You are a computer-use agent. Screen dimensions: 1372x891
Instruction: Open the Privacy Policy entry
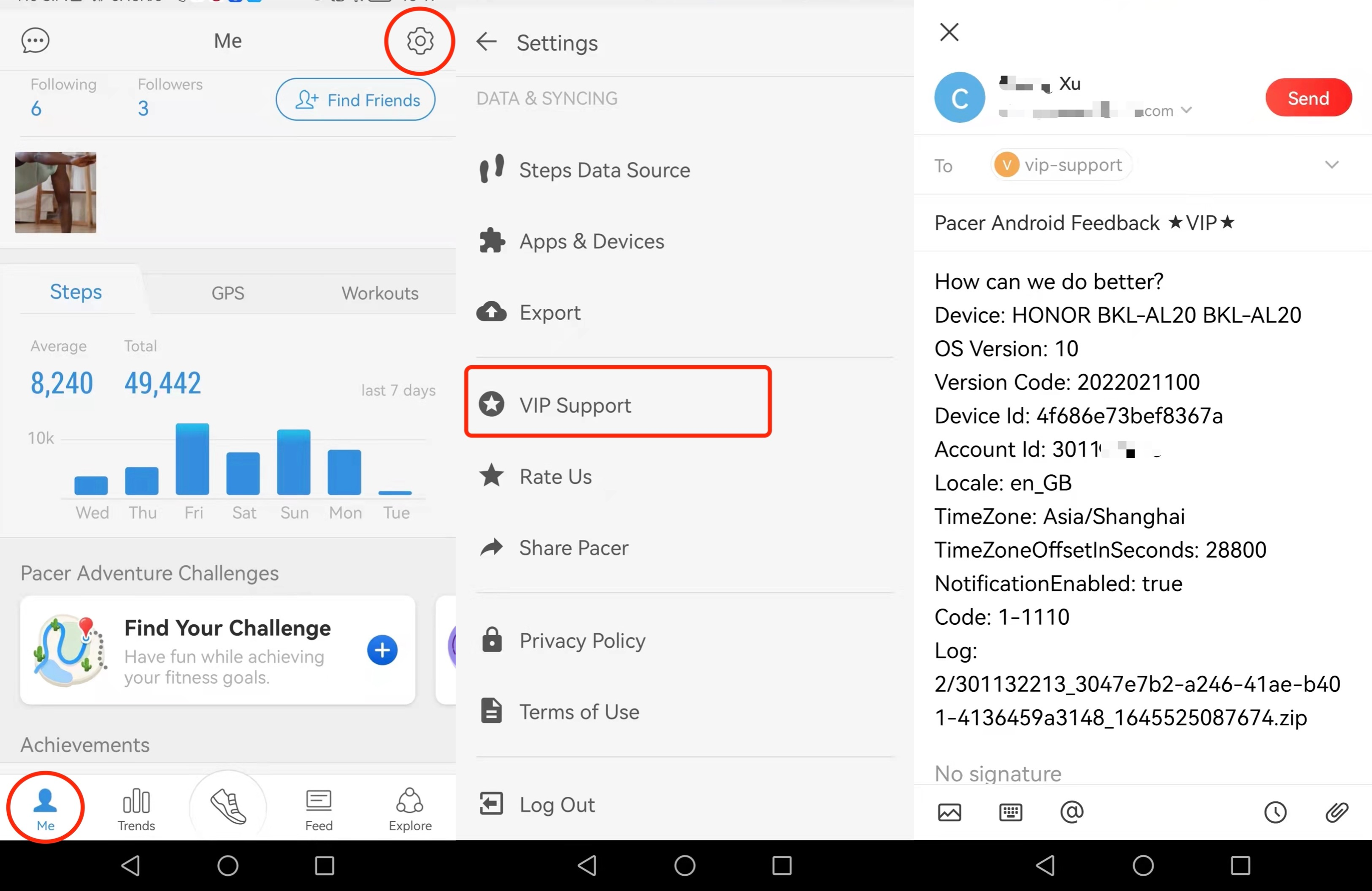coord(685,640)
